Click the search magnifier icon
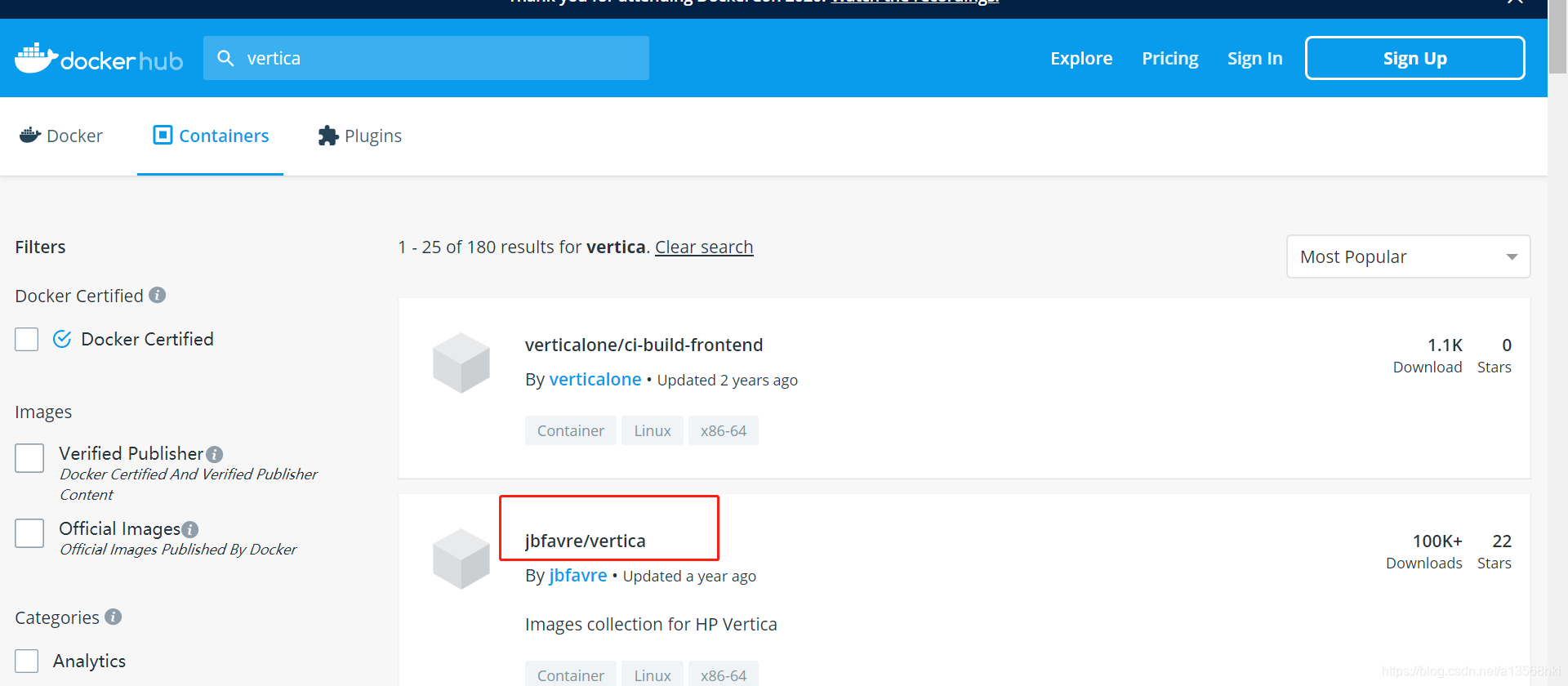The width and height of the screenshot is (1568, 686). point(225,58)
